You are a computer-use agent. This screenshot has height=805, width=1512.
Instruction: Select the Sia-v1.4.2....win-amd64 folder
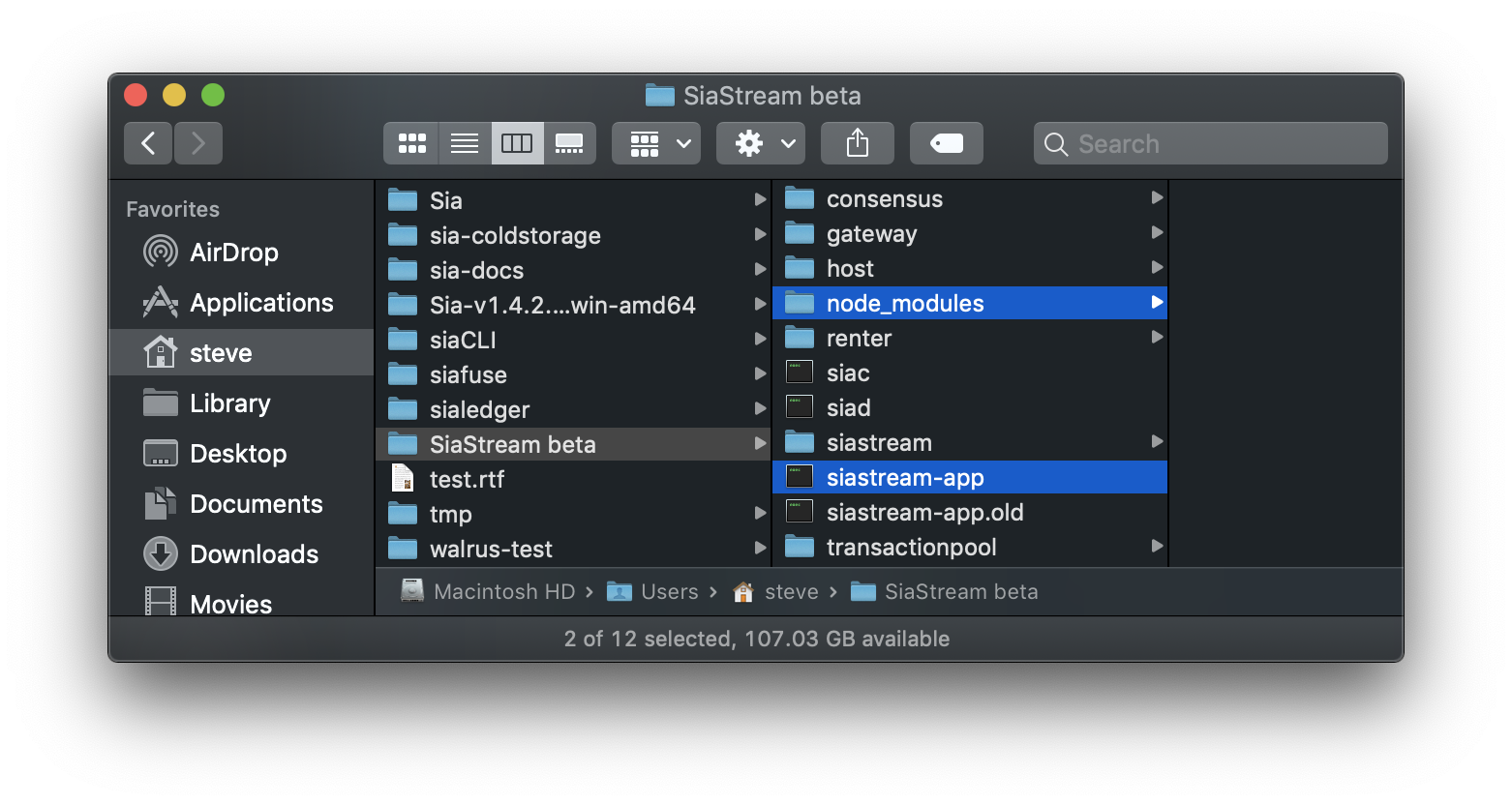(x=573, y=305)
